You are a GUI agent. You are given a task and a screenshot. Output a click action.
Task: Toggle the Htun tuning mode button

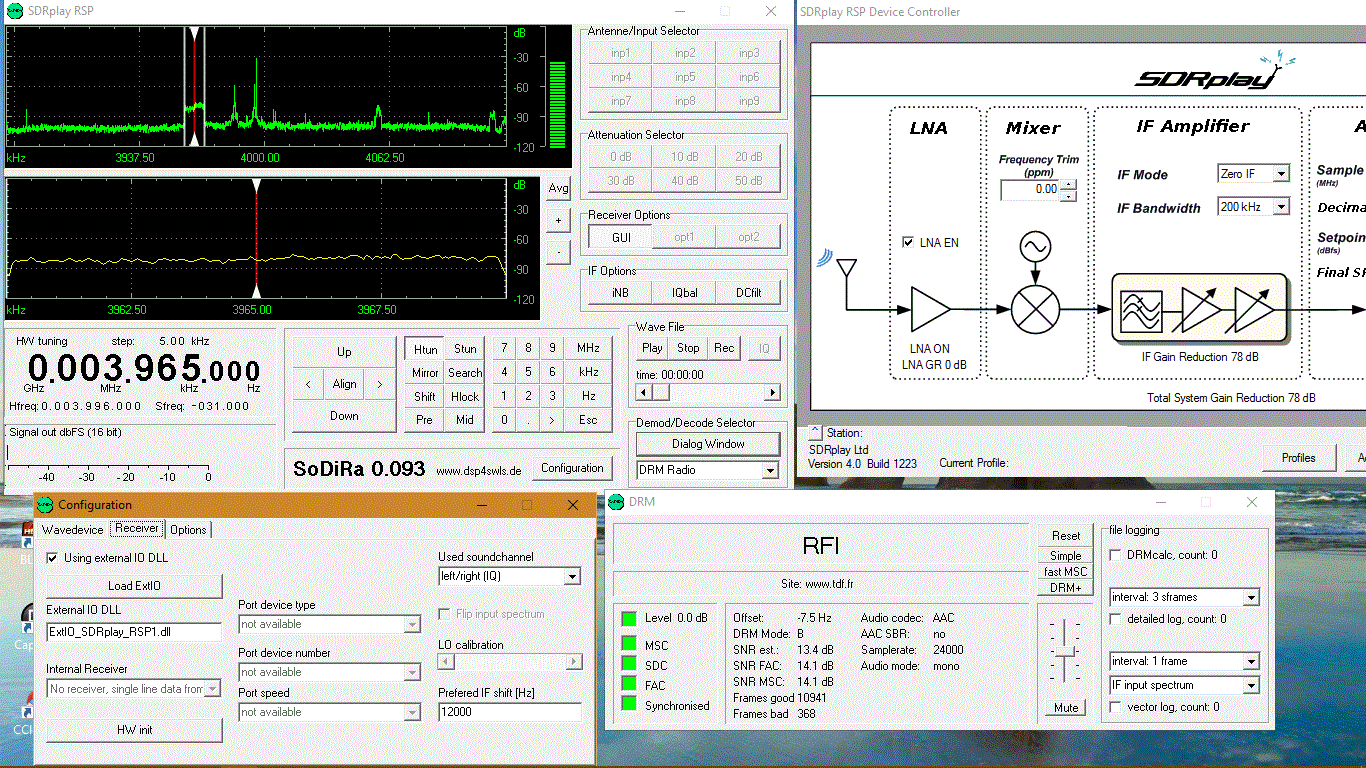click(x=425, y=349)
